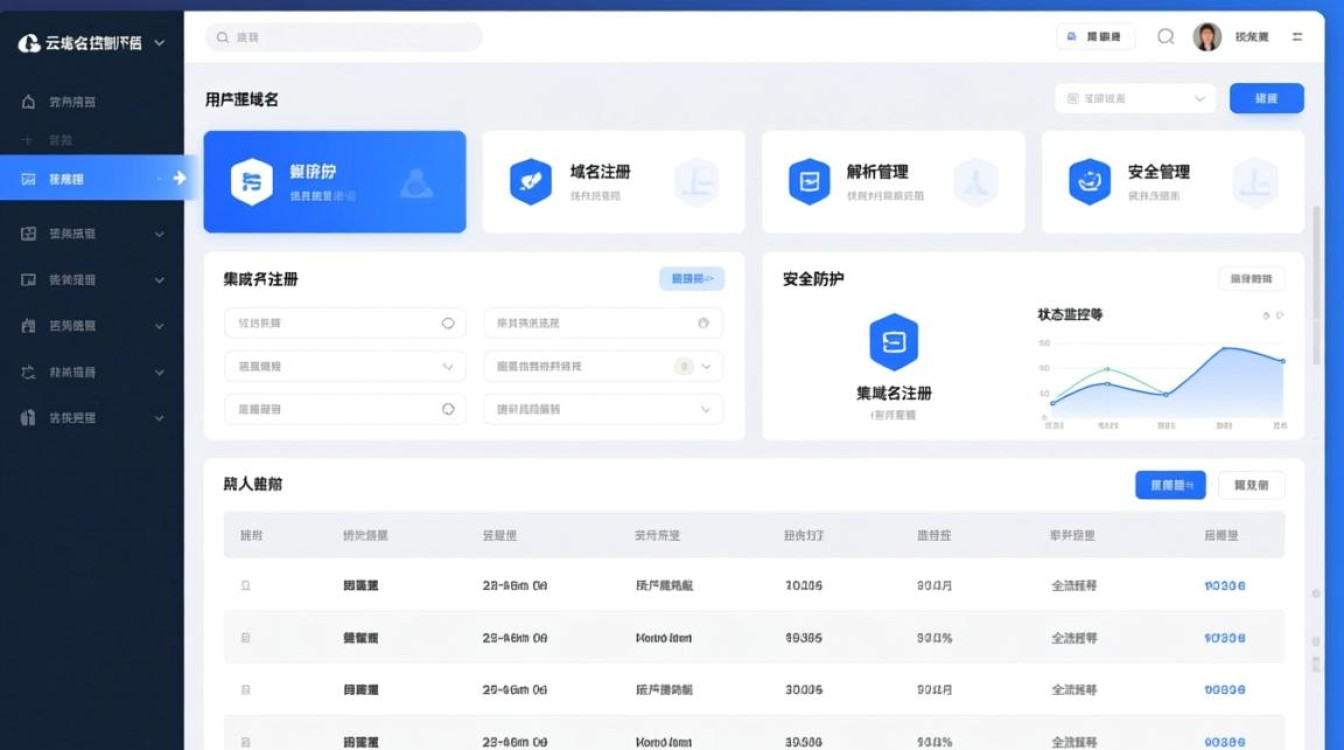The image size is (1344, 750).
Task: Click the 域名注册 rocket card icon
Action: tap(531, 181)
